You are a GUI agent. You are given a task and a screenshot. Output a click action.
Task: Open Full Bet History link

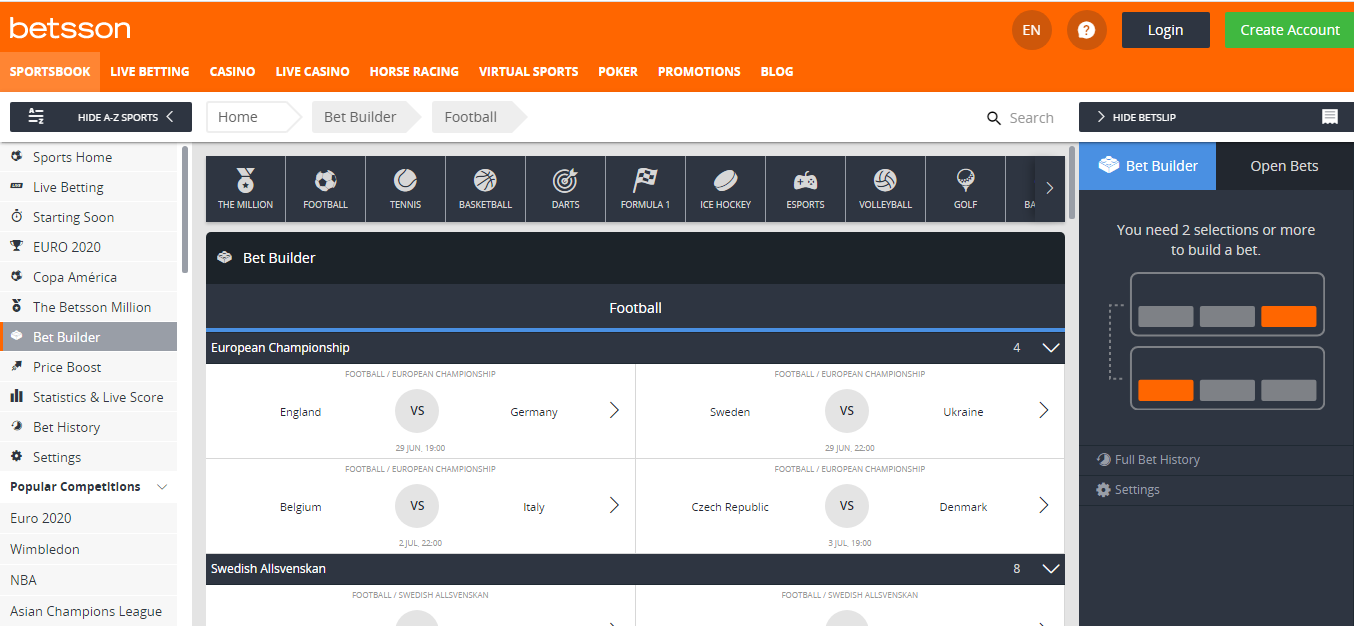(1148, 460)
